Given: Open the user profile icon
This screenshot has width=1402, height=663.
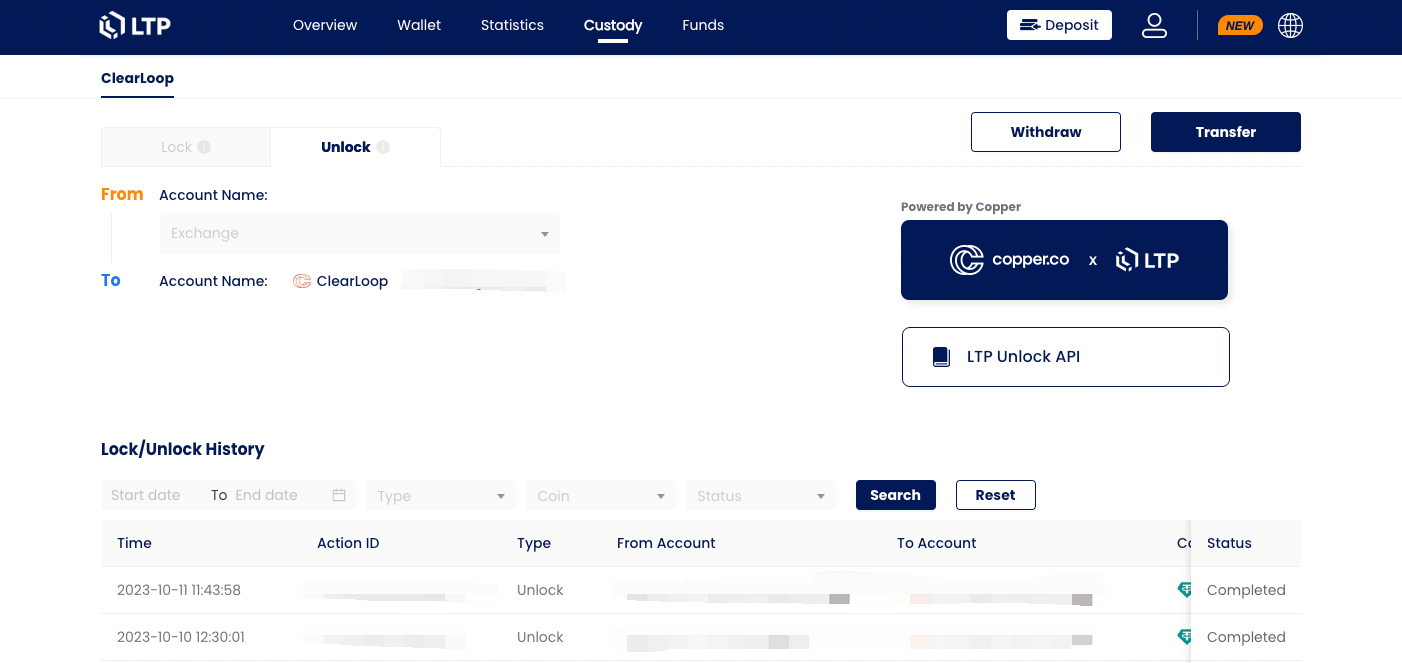Looking at the screenshot, I should point(1154,25).
